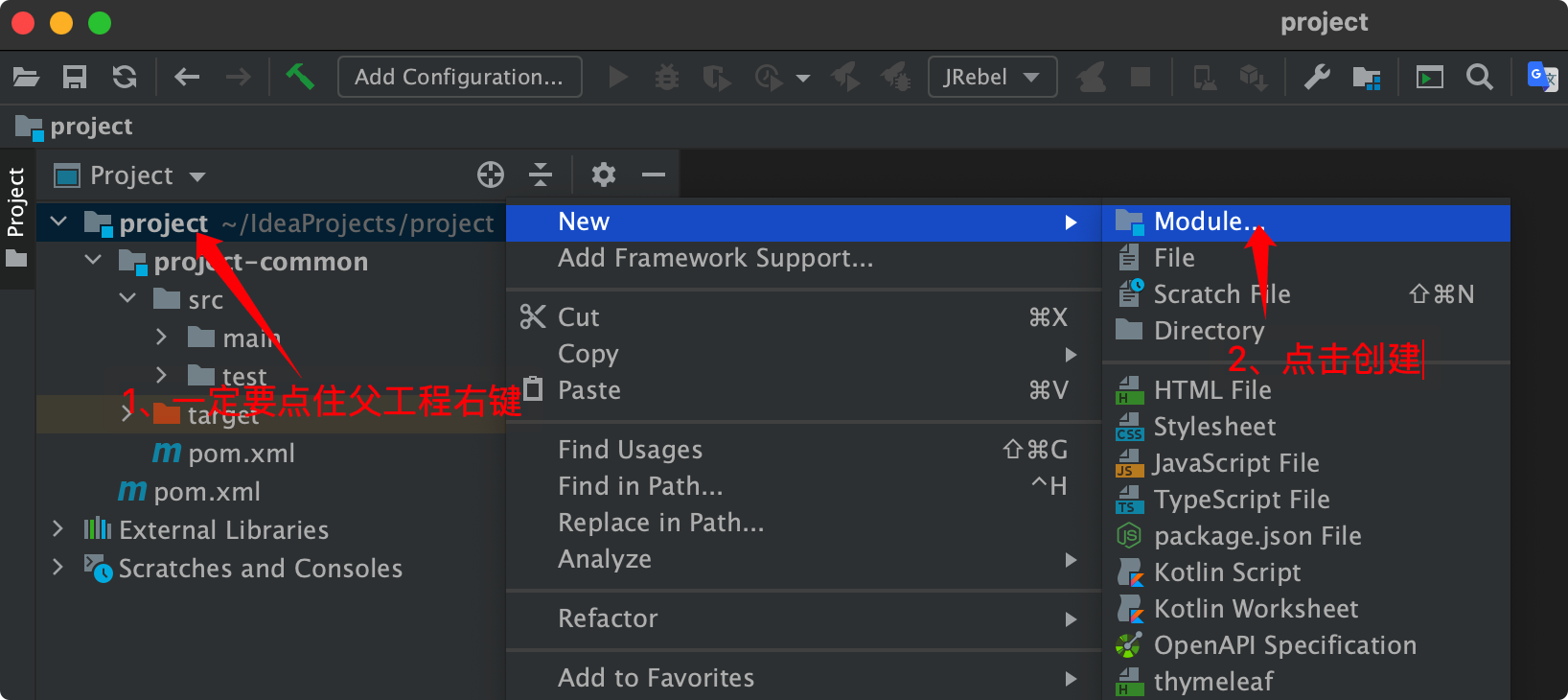Click the Synchronize refresh icon

[125, 77]
